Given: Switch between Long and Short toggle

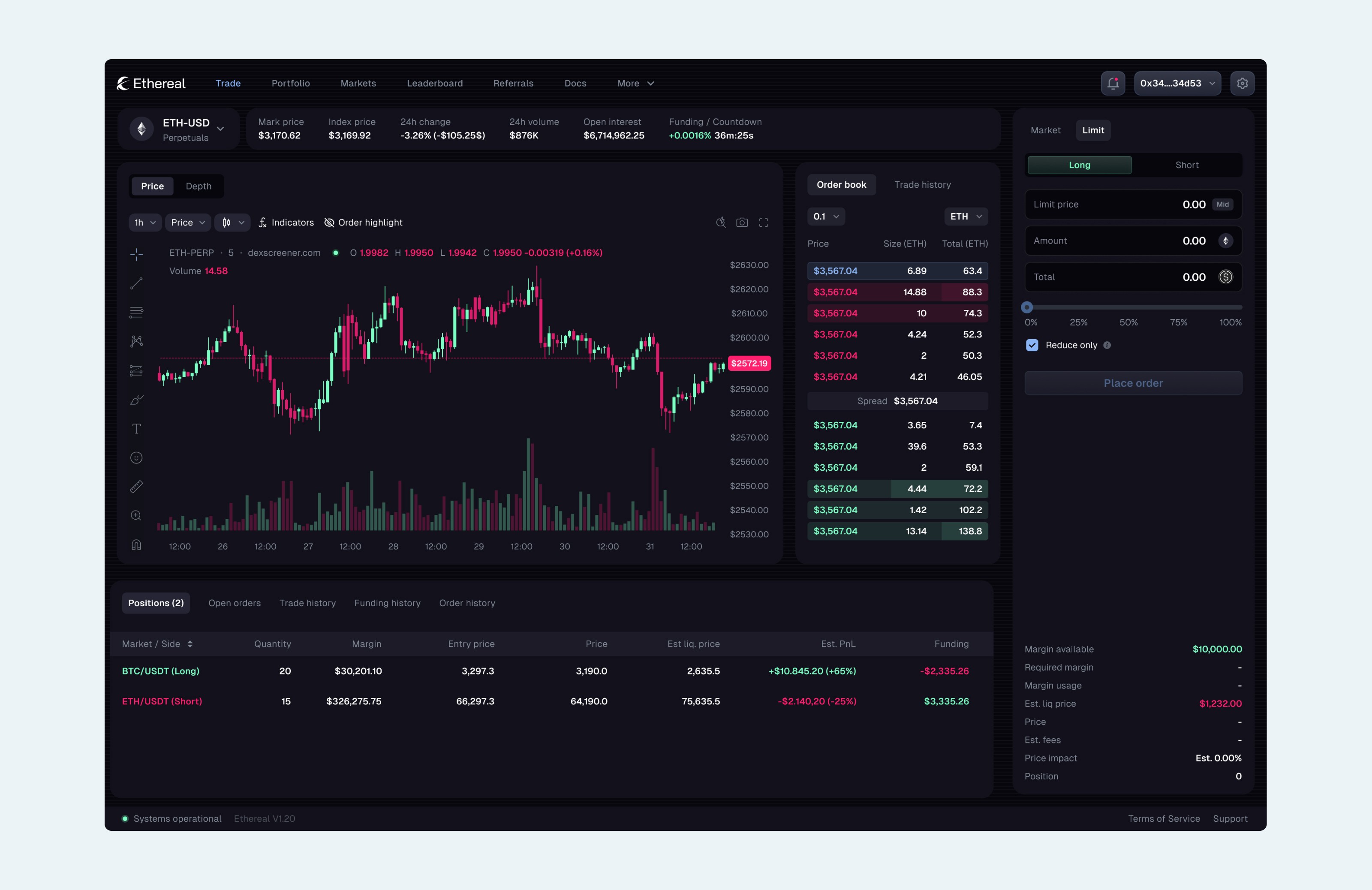Looking at the screenshot, I should tap(1186, 164).
